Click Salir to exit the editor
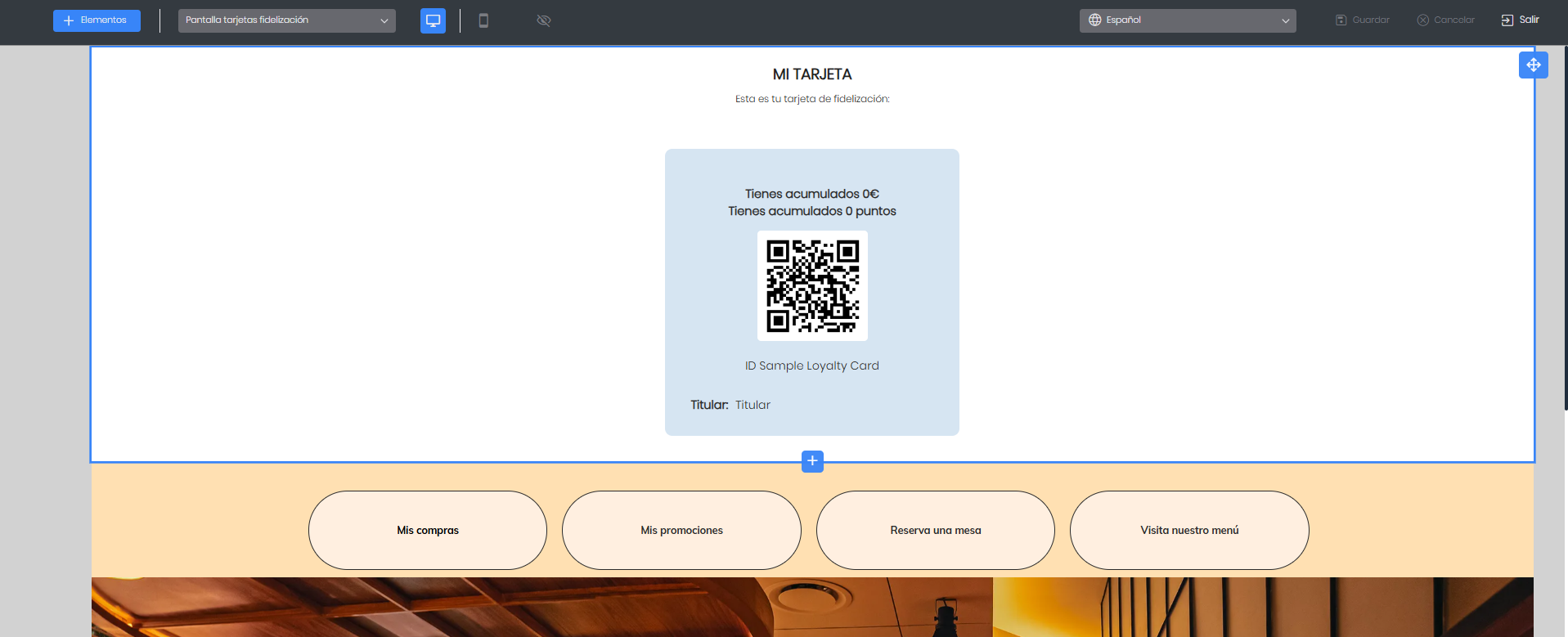The height and width of the screenshot is (637, 1568). [x=1521, y=20]
